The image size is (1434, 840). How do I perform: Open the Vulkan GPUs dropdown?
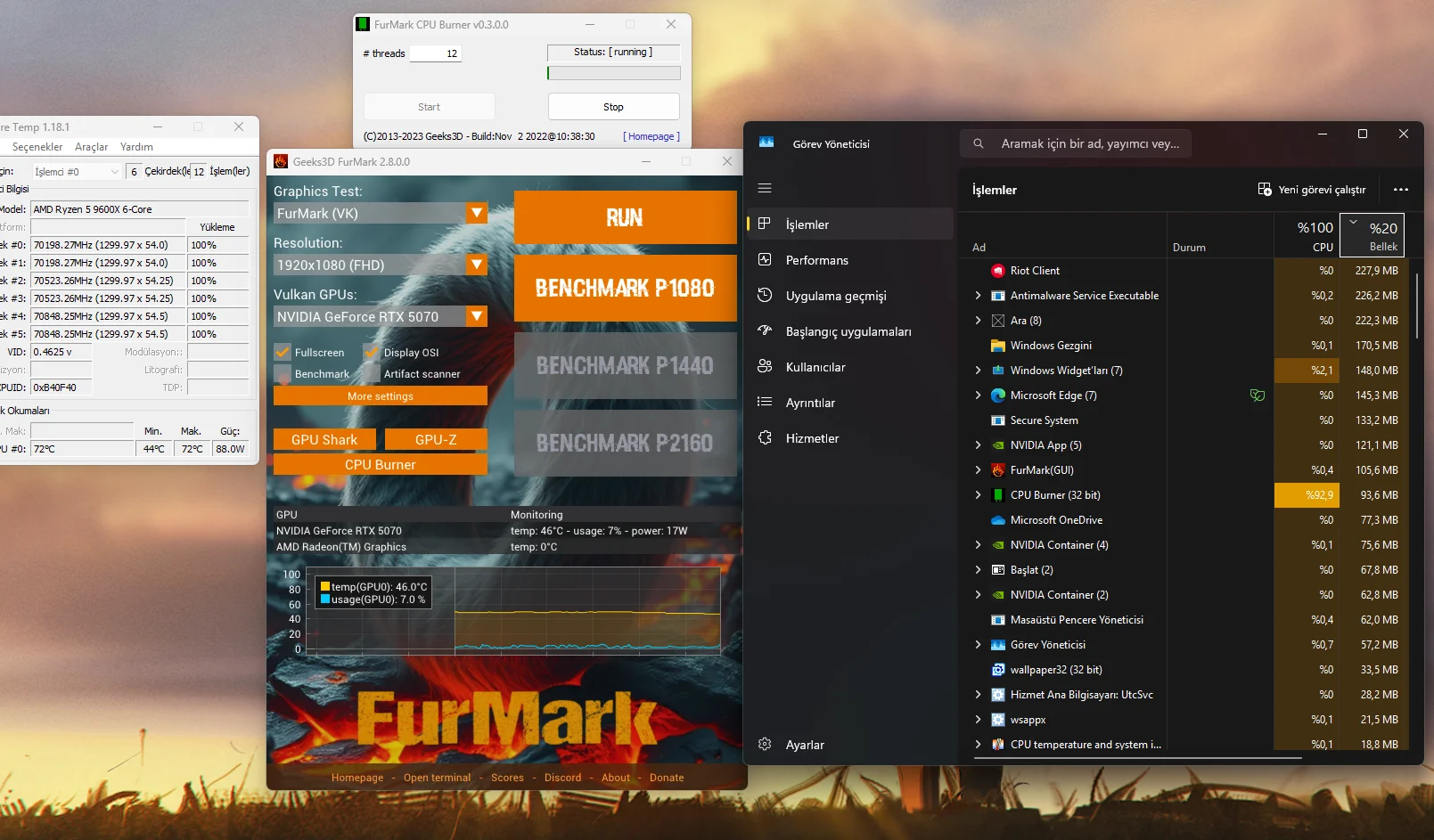pos(381,316)
